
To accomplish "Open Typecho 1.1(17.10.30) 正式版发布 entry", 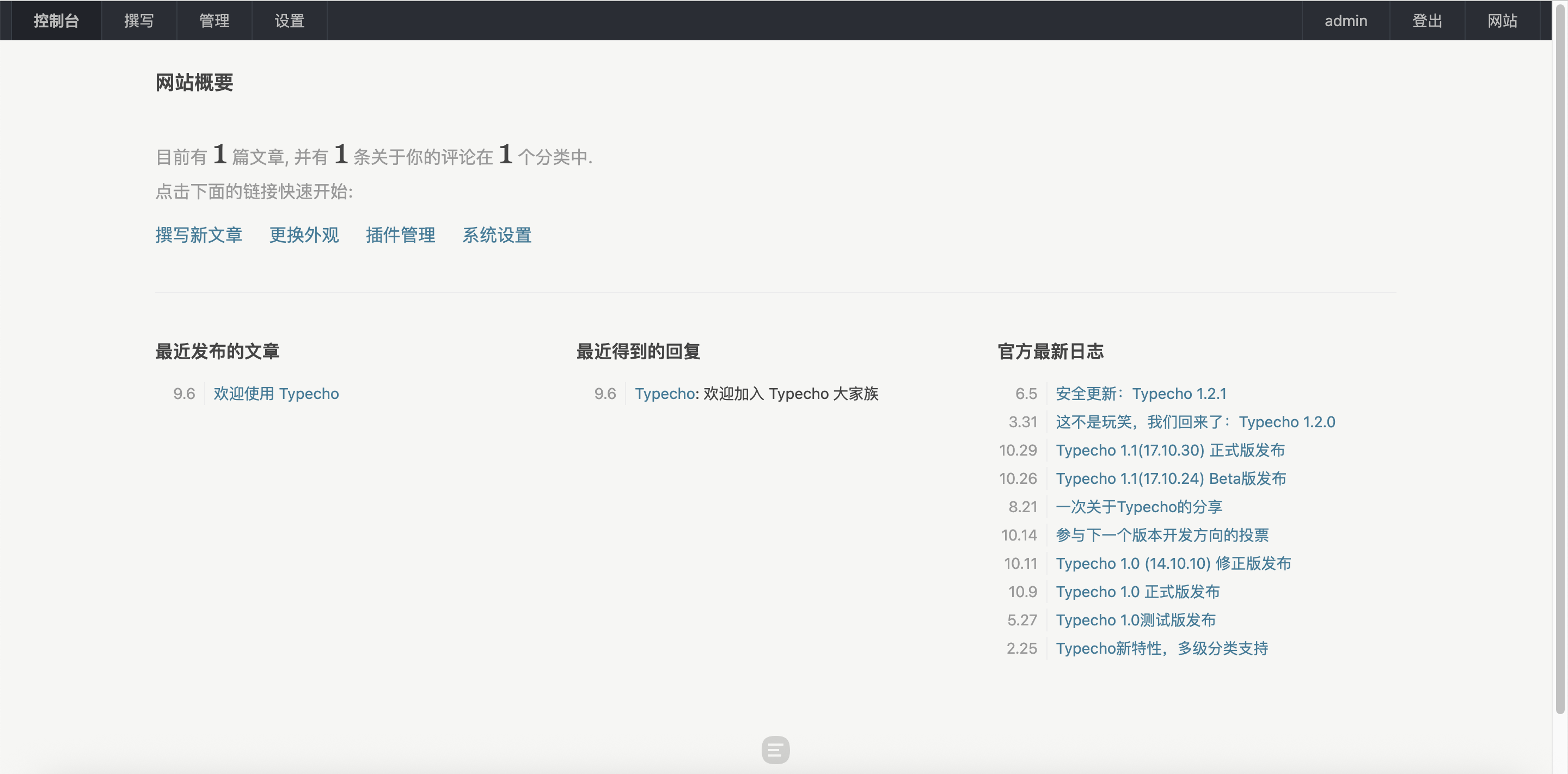I will click(1170, 450).
